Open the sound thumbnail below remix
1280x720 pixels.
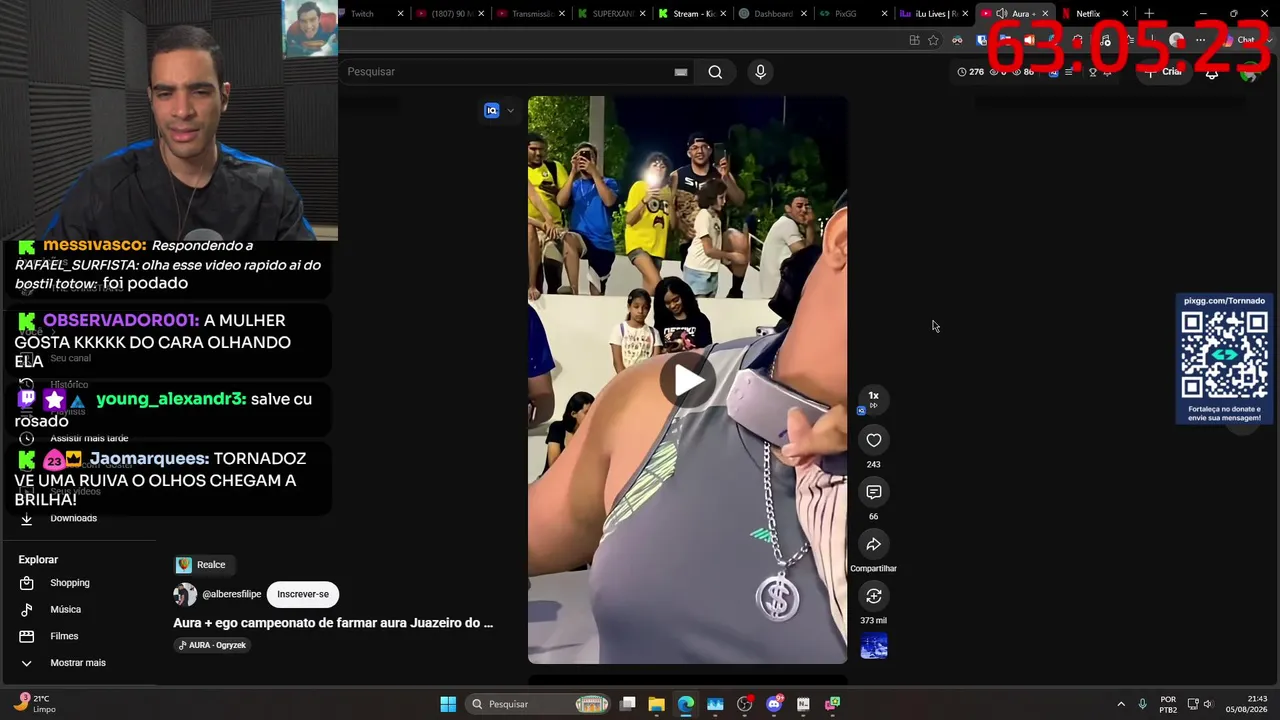click(x=874, y=647)
